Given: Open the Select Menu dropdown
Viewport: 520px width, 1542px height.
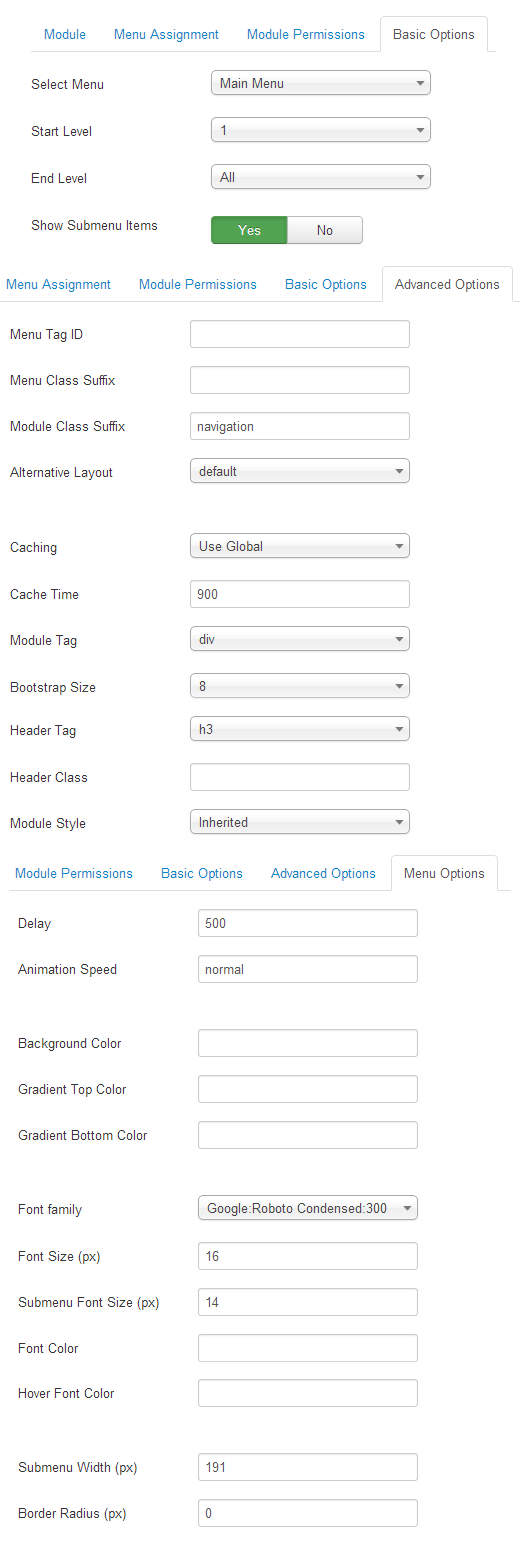Looking at the screenshot, I should pyautogui.click(x=321, y=83).
